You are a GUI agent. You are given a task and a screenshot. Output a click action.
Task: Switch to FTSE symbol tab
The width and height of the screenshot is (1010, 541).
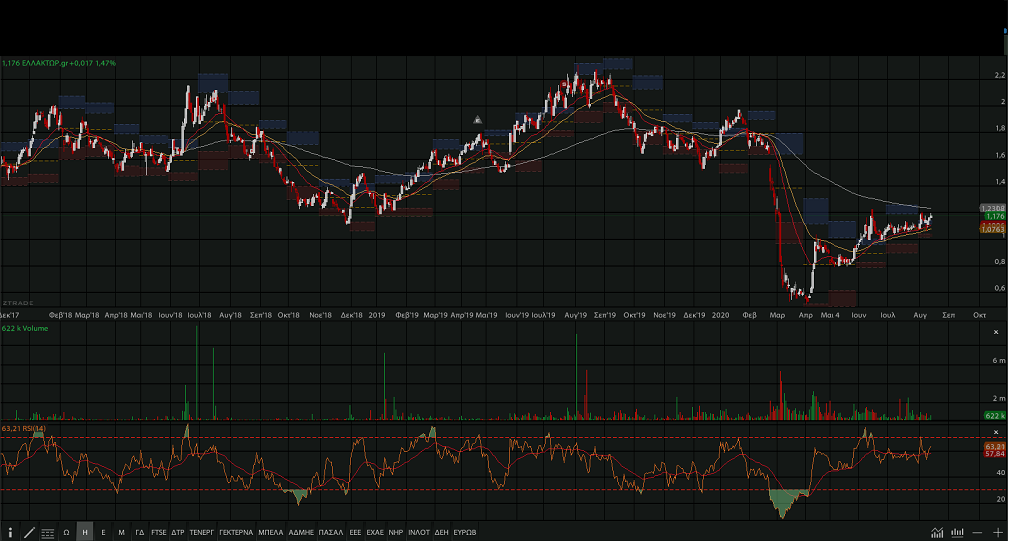click(159, 533)
